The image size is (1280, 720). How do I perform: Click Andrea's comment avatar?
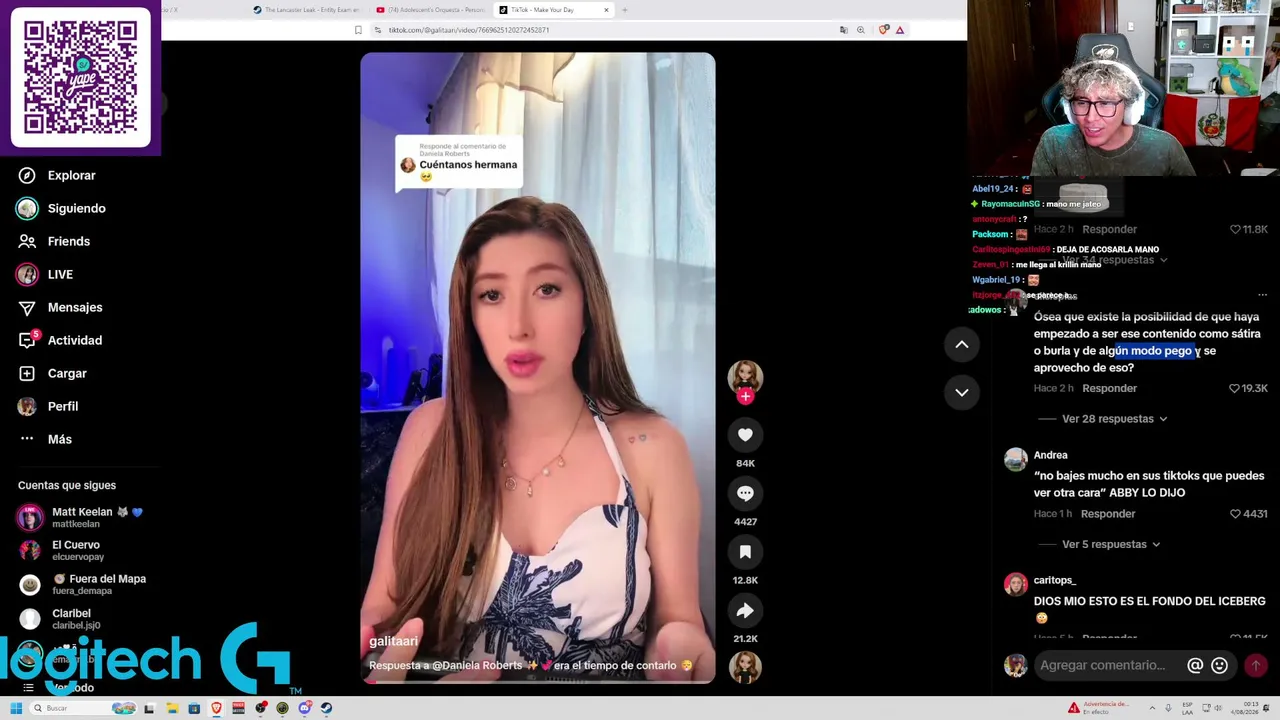coord(1015,459)
